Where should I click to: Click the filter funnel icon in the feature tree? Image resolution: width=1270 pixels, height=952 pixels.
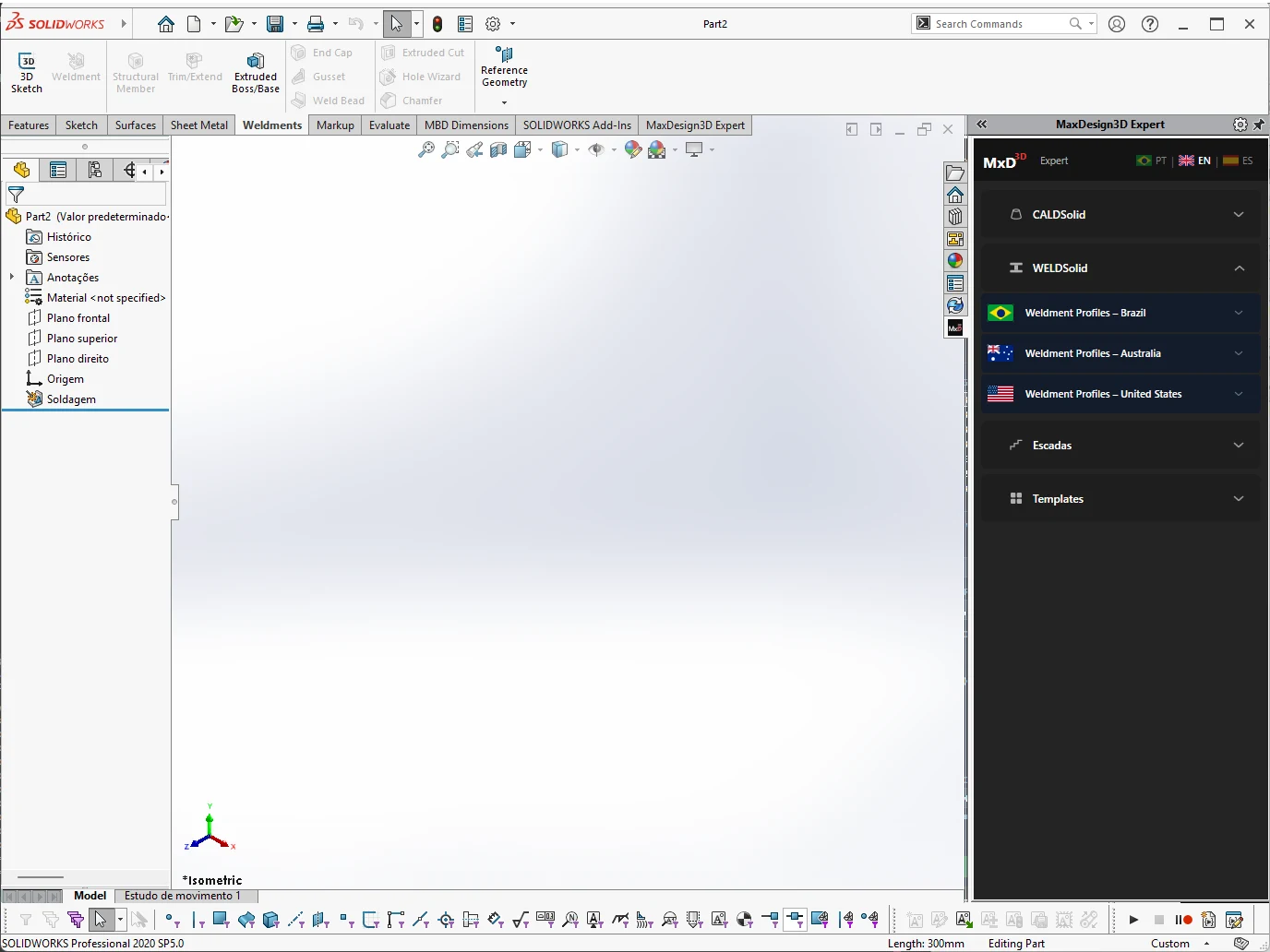pyautogui.click(x=16, y=195)
